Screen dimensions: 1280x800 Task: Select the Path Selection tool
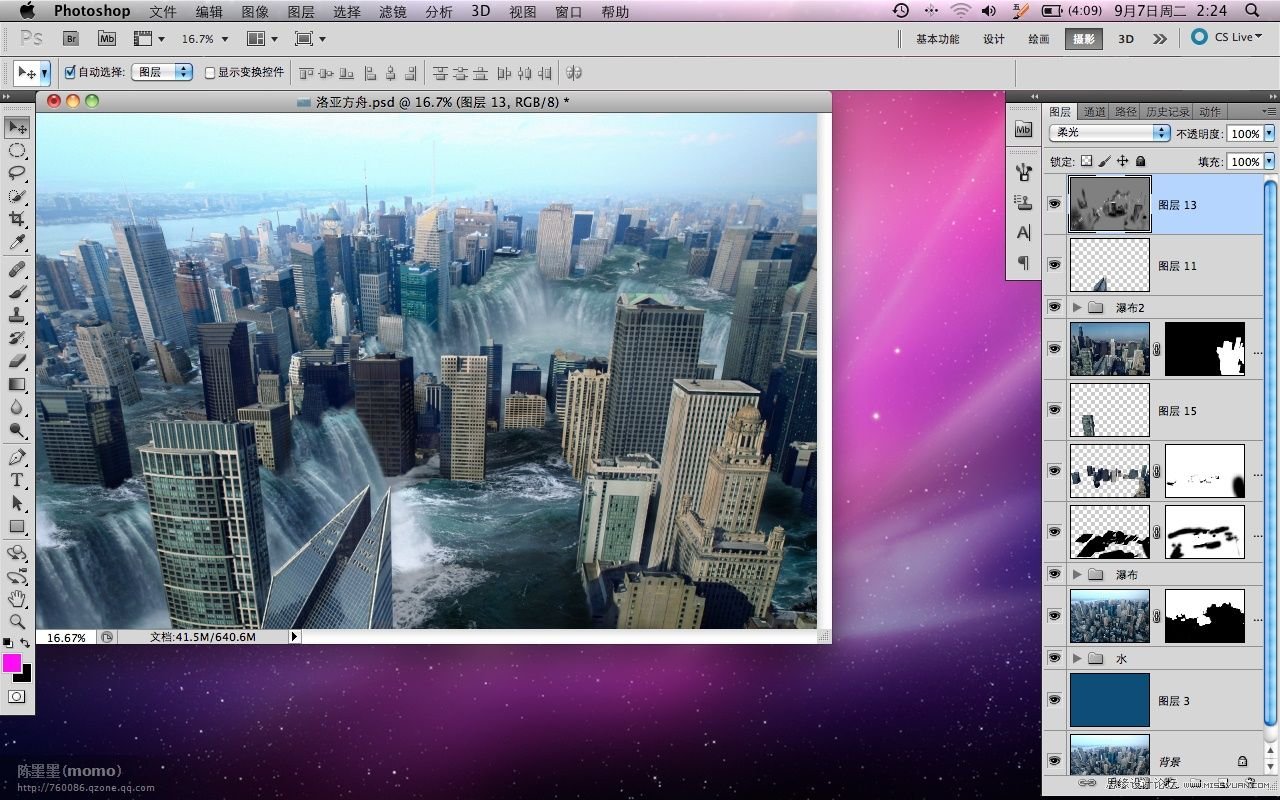point(17,503)
